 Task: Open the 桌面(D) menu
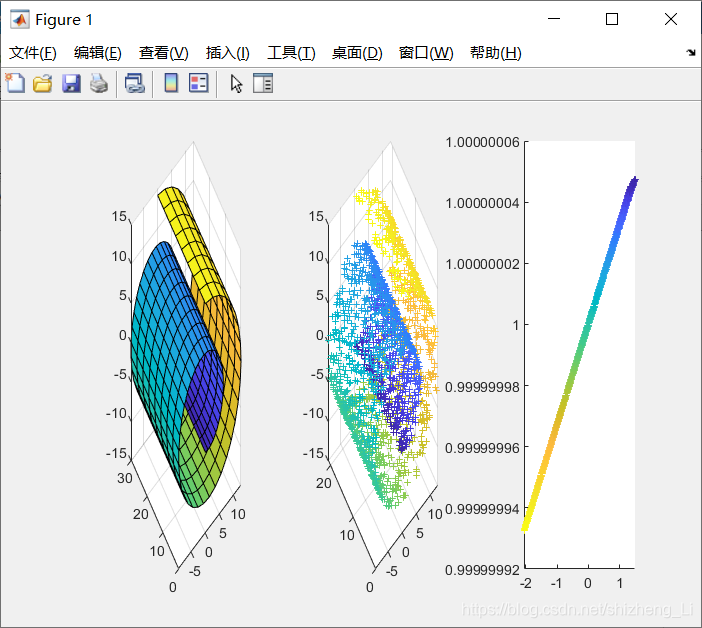357,53
